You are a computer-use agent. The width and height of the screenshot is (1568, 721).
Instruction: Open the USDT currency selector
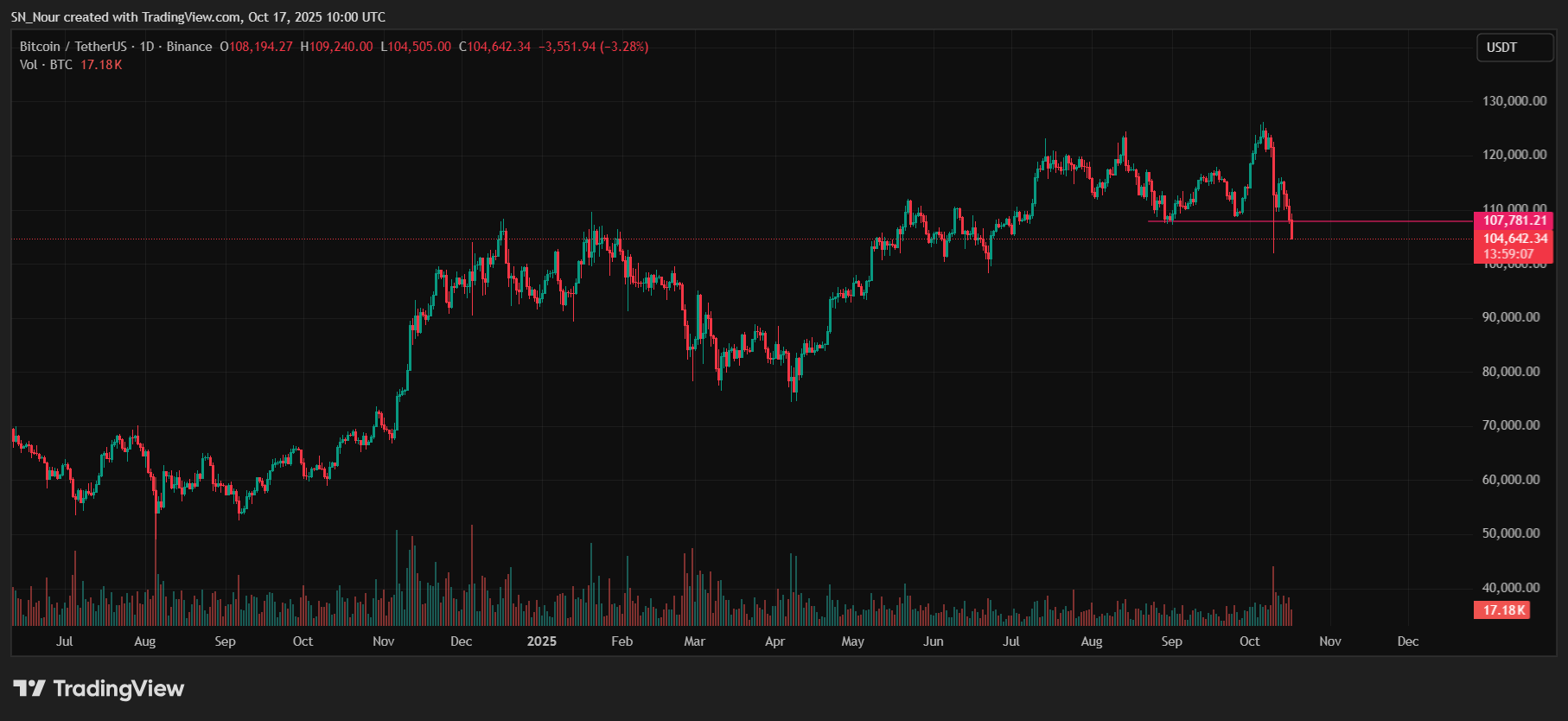pyautogui.click(x=1514, y=48)
